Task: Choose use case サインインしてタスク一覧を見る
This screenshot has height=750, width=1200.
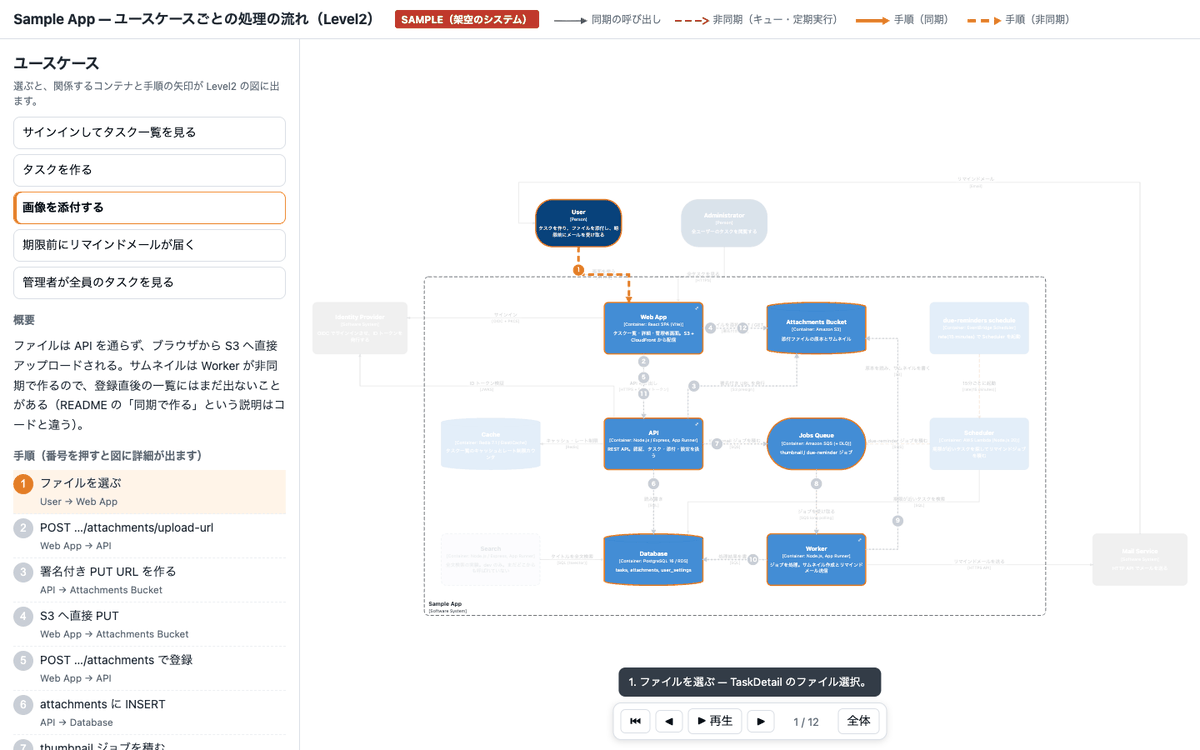Action: [x=149, y=133]
